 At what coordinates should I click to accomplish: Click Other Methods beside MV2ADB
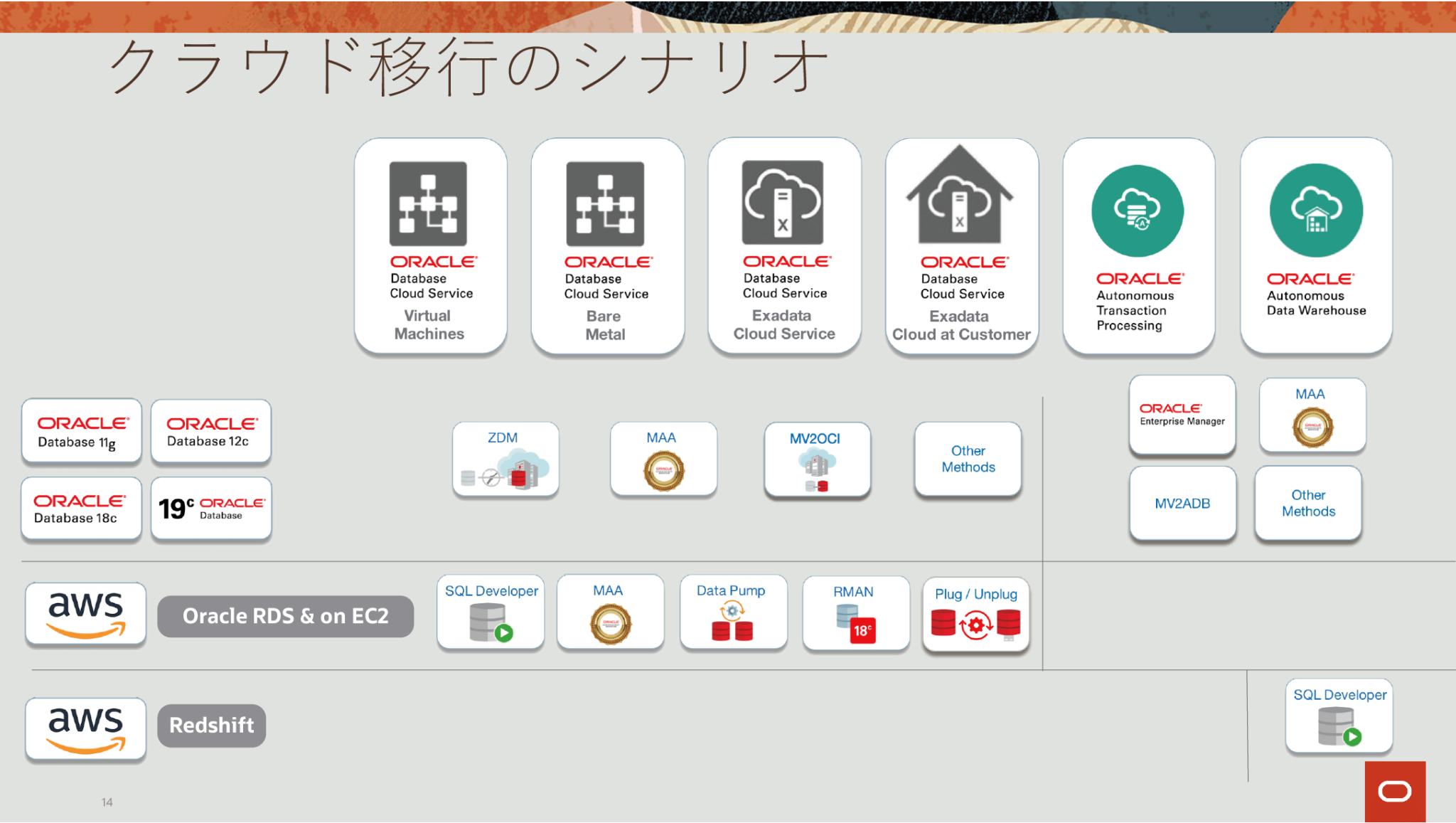tap(1308, 504)
